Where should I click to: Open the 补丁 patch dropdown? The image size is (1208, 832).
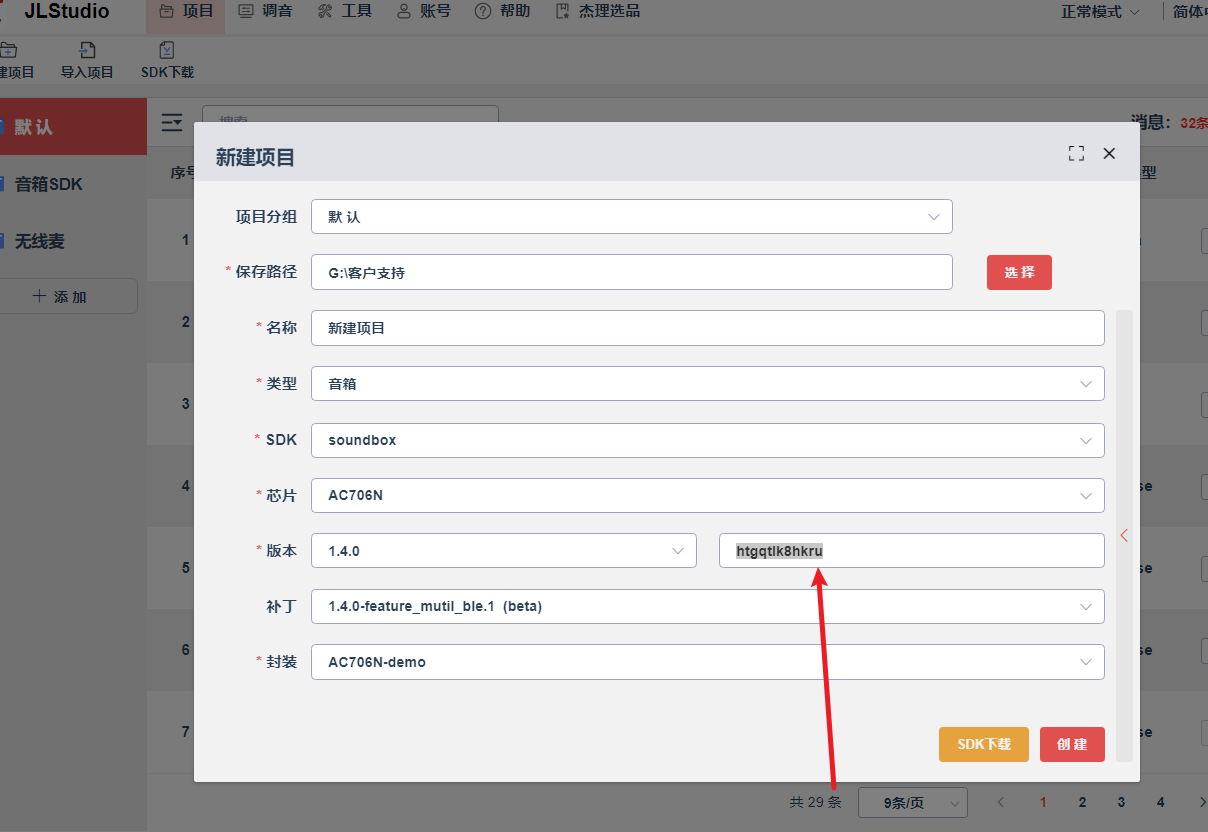[x=708, y=606]
